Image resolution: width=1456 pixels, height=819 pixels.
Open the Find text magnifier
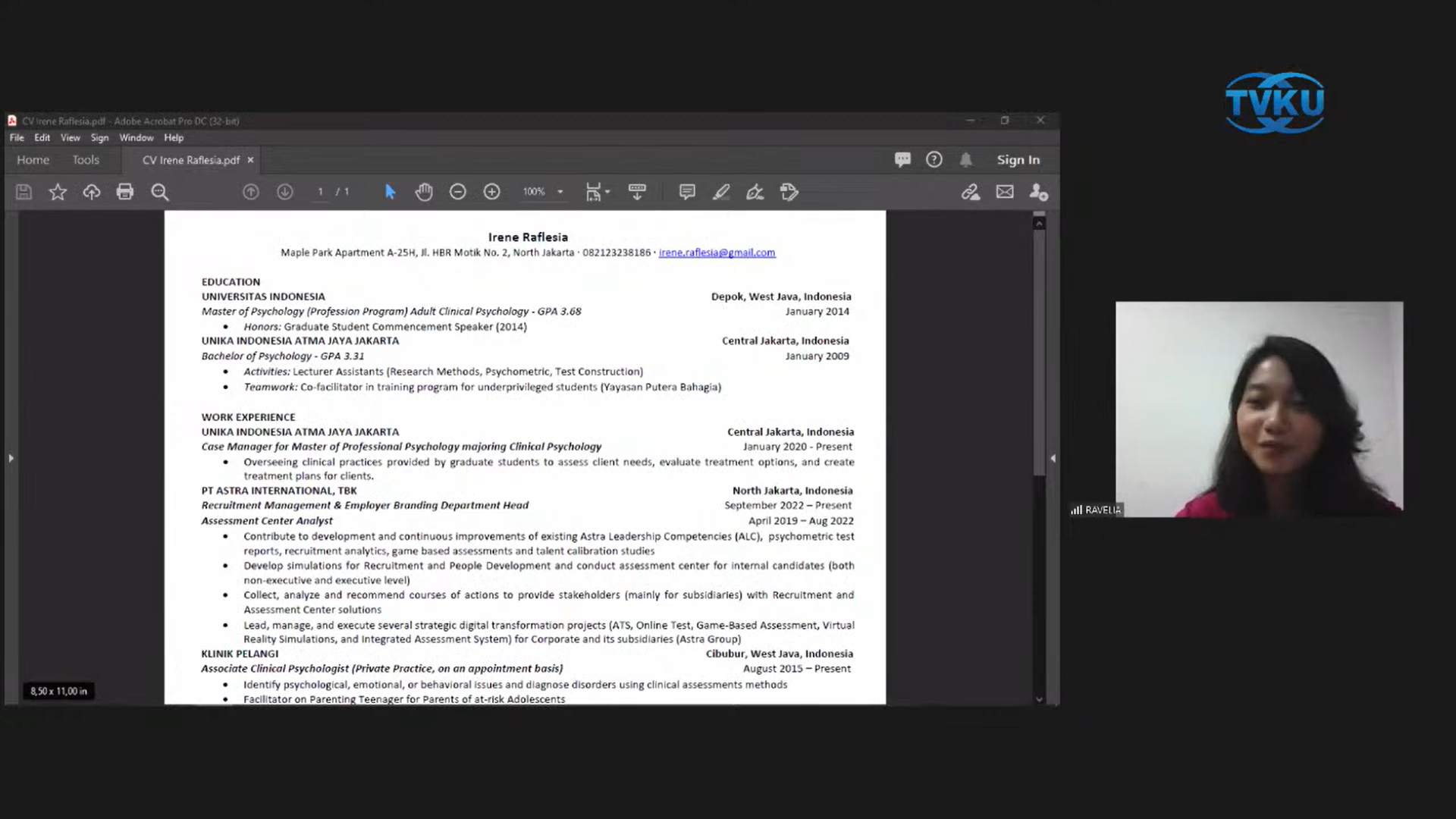(160, 192)
